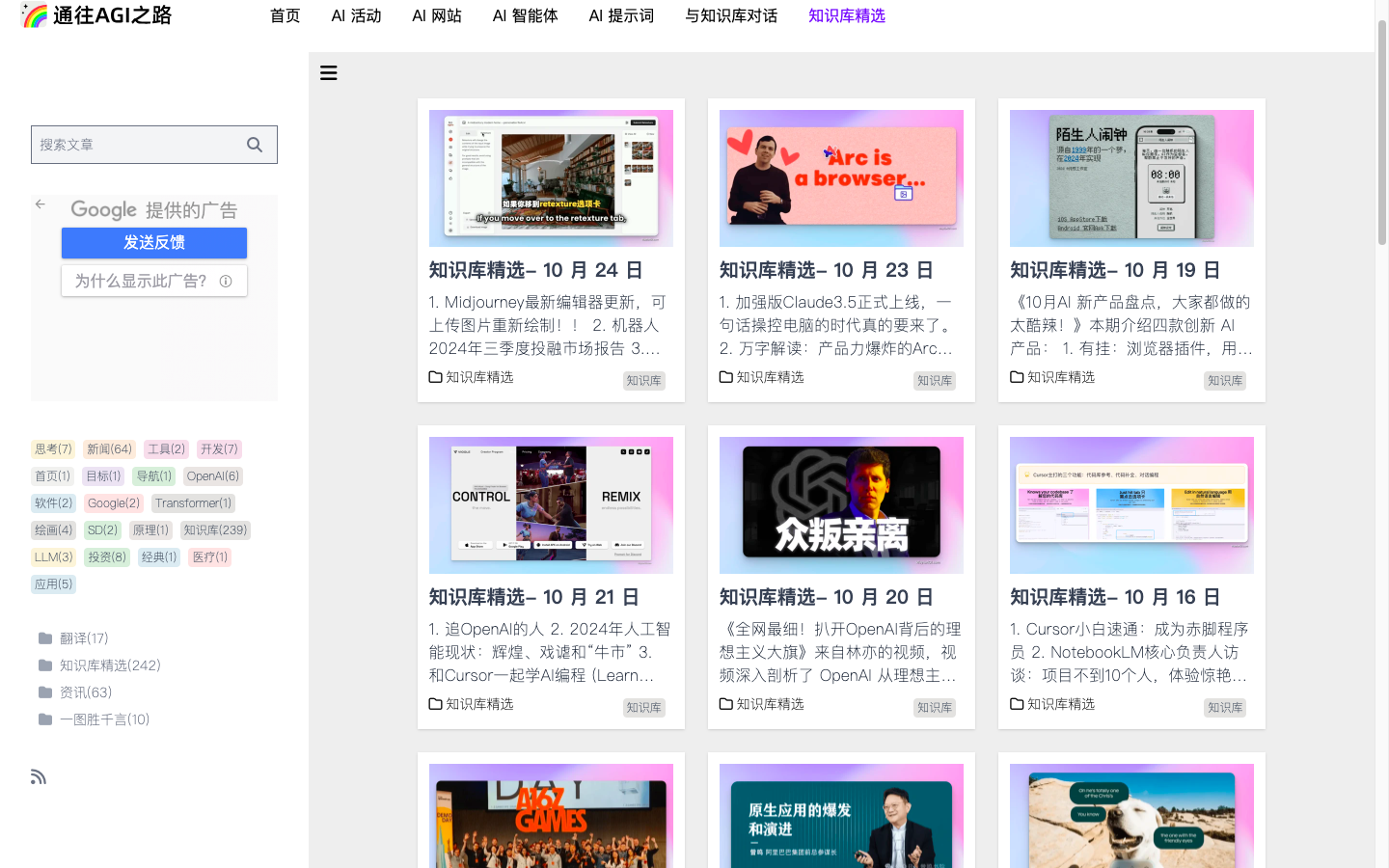This screenshot has height=868, width=1389.
Task: Click the search magnifier icon
Action: [x=255, y=145]
